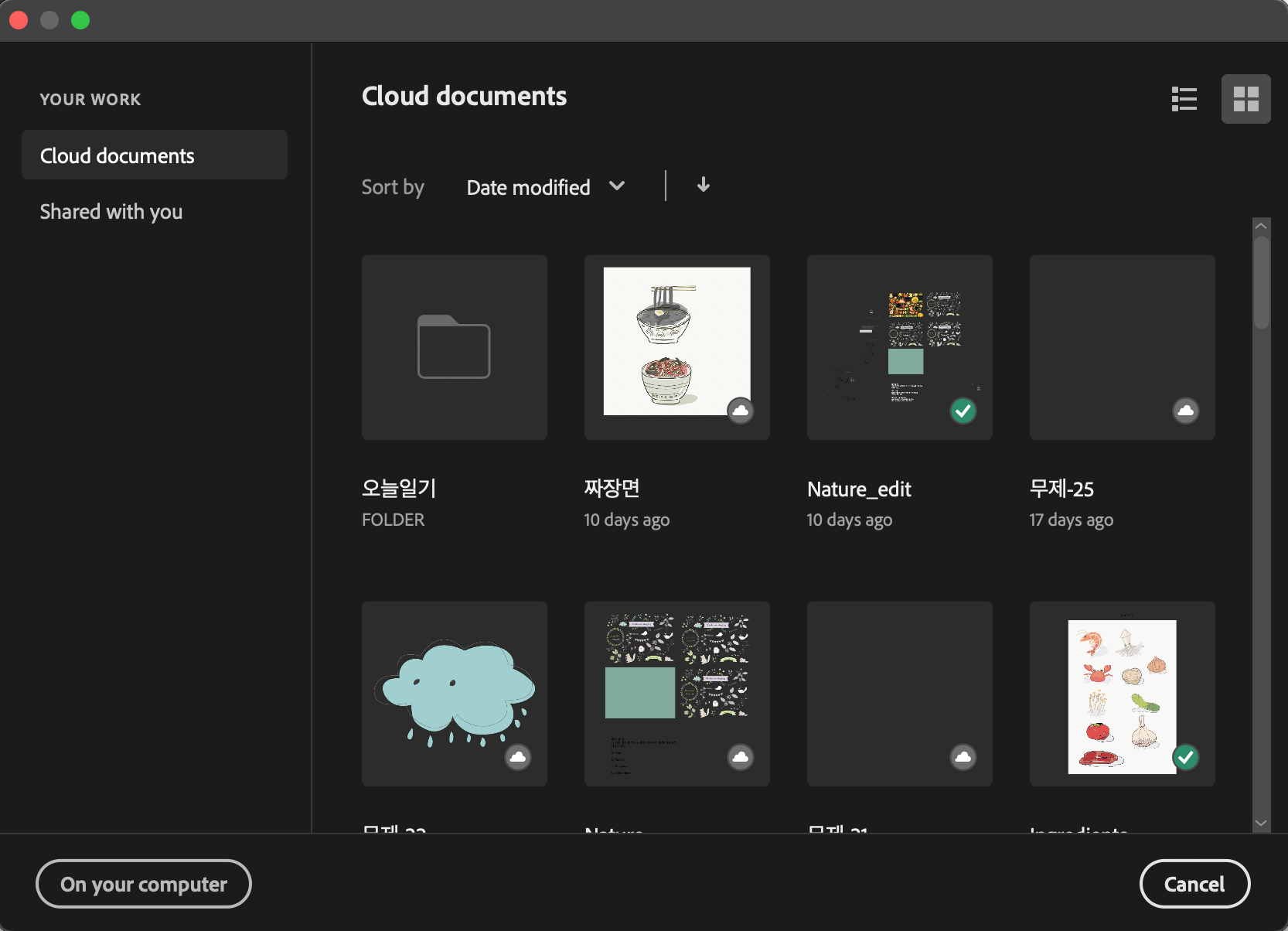Click cloud status icon on 무제-25
Screen dimensions: 1288x931
(x=1186, y=411)
